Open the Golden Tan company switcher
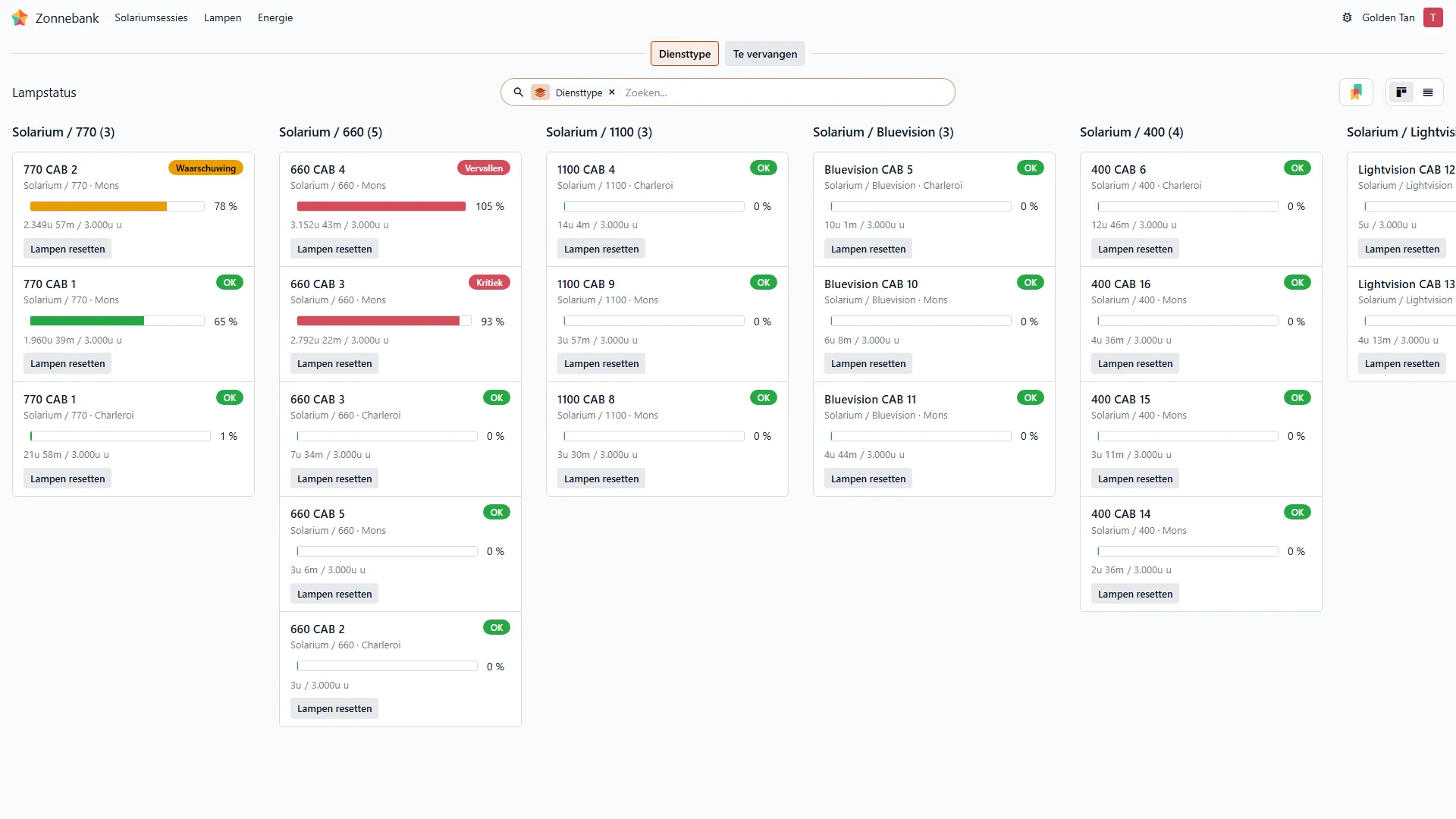Image resolution: width=1456 pixels, height=819 pixels. (1388, 17)
